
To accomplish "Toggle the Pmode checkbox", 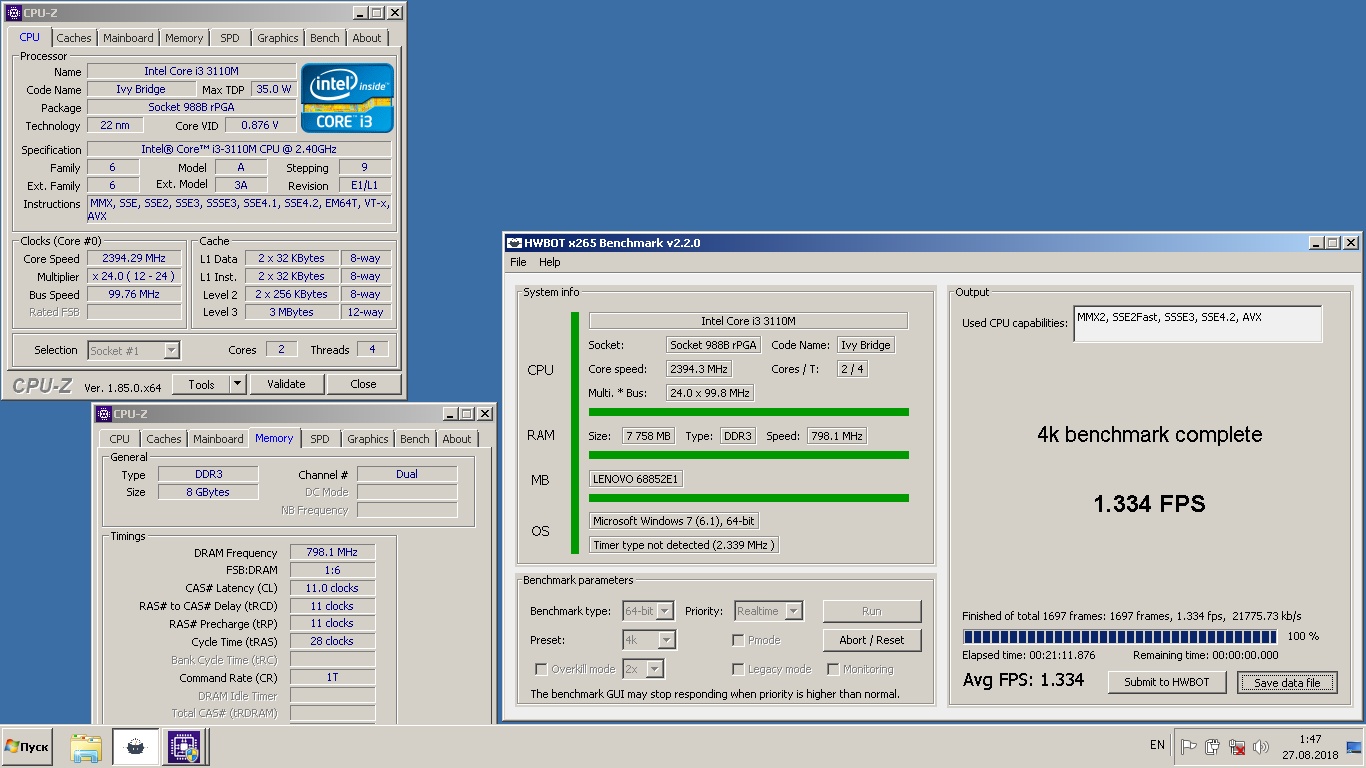I will click(x=738, y=640).
